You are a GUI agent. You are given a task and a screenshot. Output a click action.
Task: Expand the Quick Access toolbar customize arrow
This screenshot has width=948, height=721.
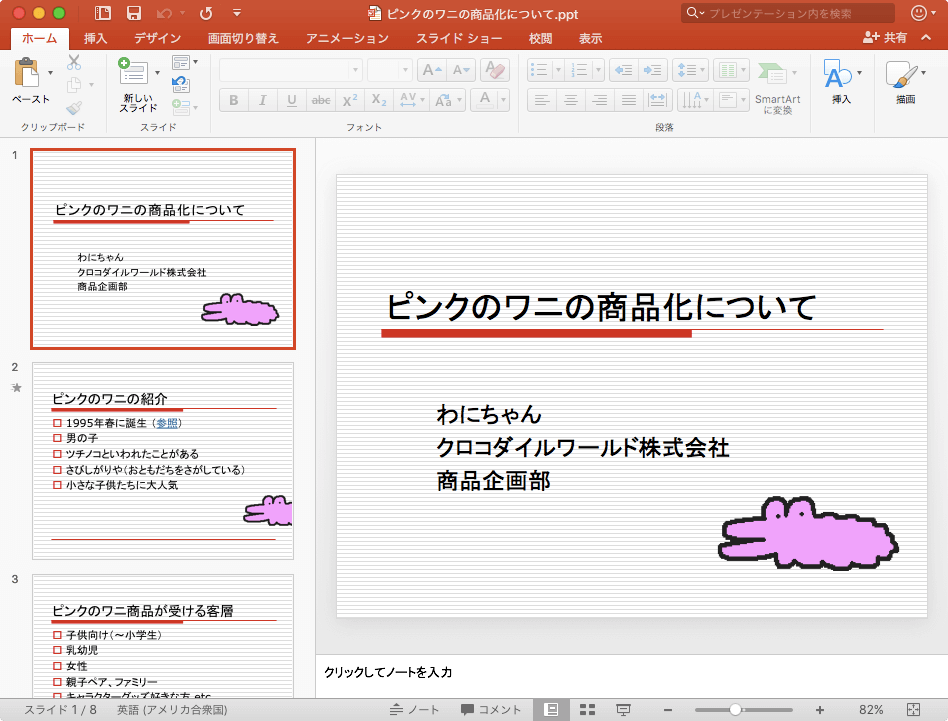236,13
